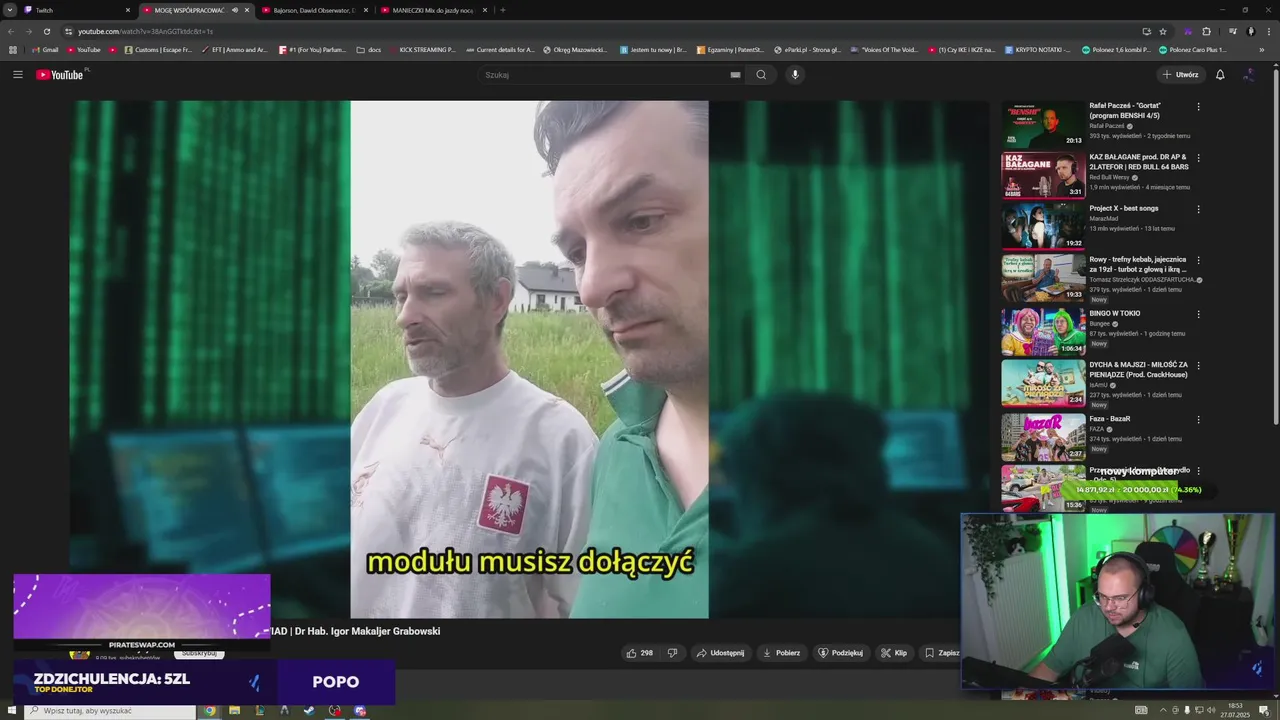Go to the YouTube home logo
The height and width of the screenshot is (720, 1280).
click(60, 75)
